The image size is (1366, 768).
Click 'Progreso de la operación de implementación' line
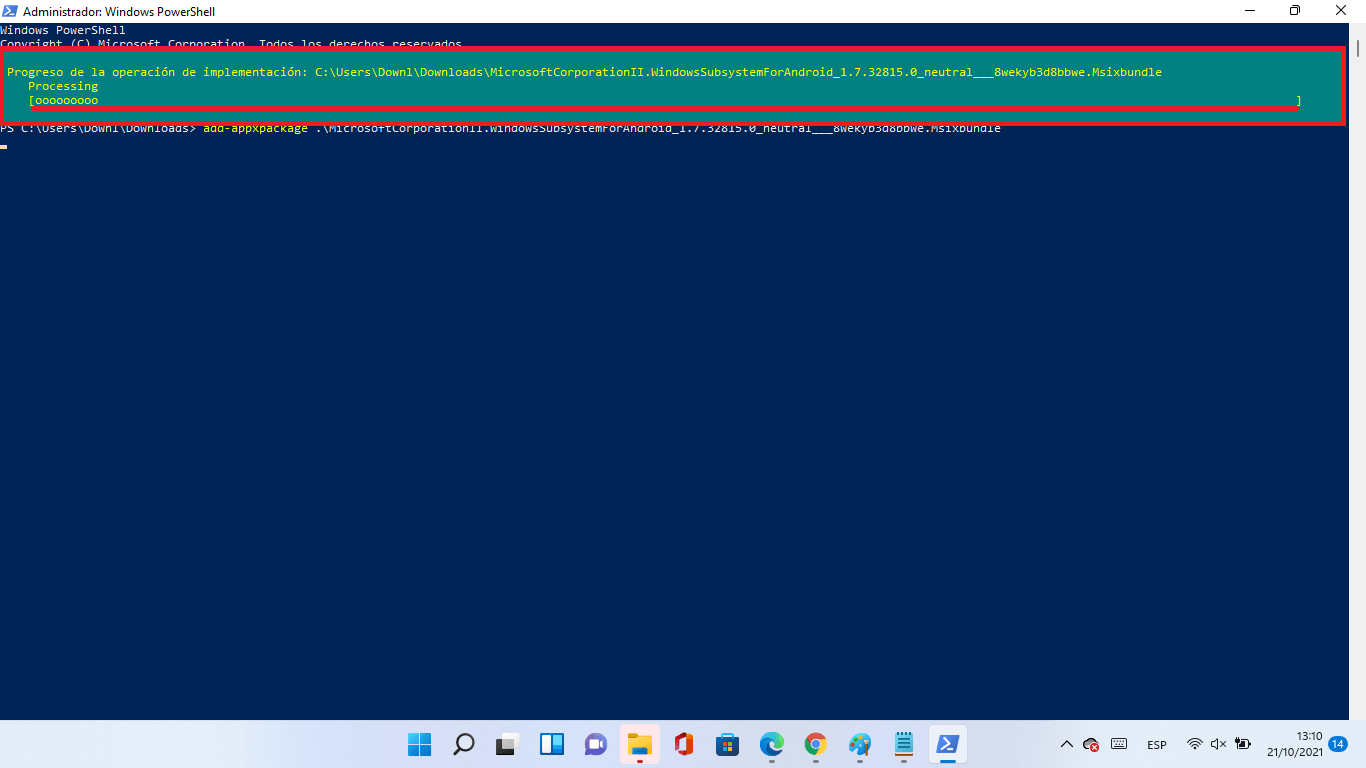(x=584, y=72)
